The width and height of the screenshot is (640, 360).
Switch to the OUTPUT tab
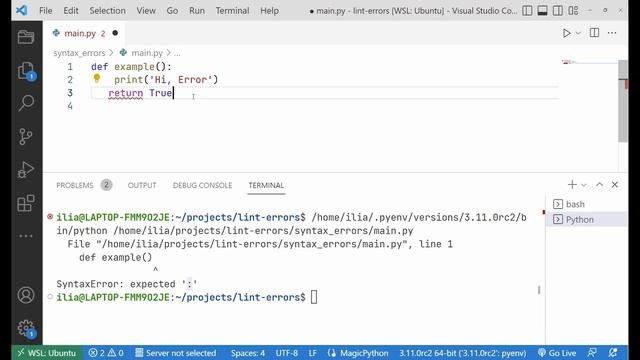pyautogui.click(x=142, y=185)
